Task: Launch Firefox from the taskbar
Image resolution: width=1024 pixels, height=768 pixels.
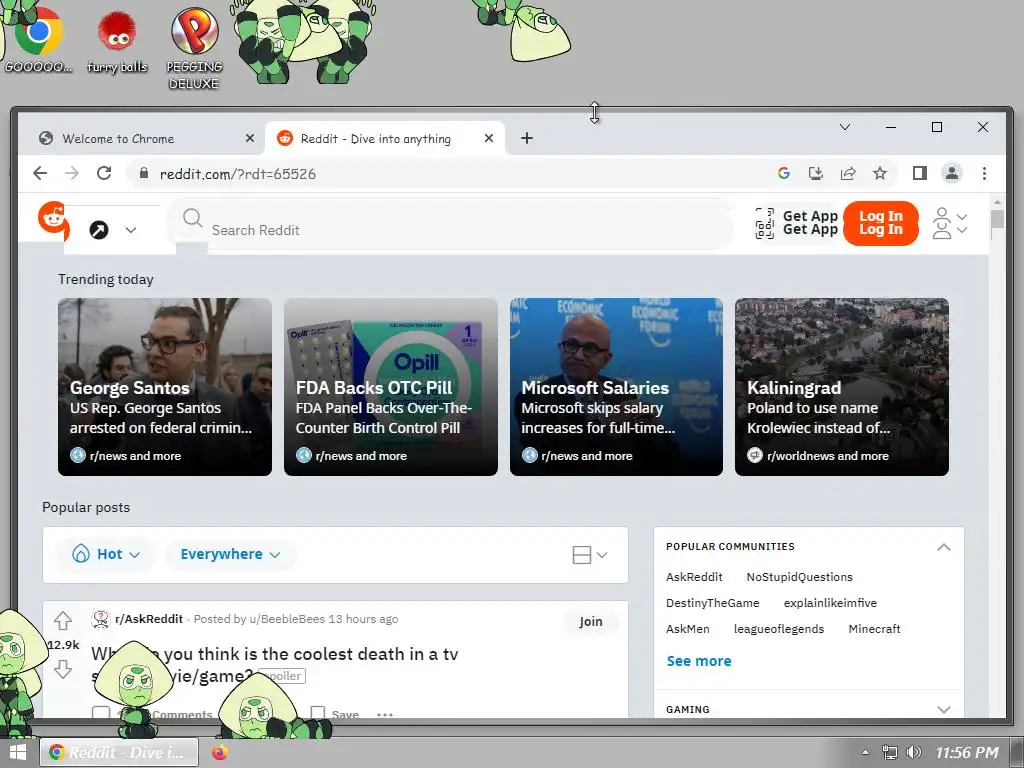Action: click(220, 752)
